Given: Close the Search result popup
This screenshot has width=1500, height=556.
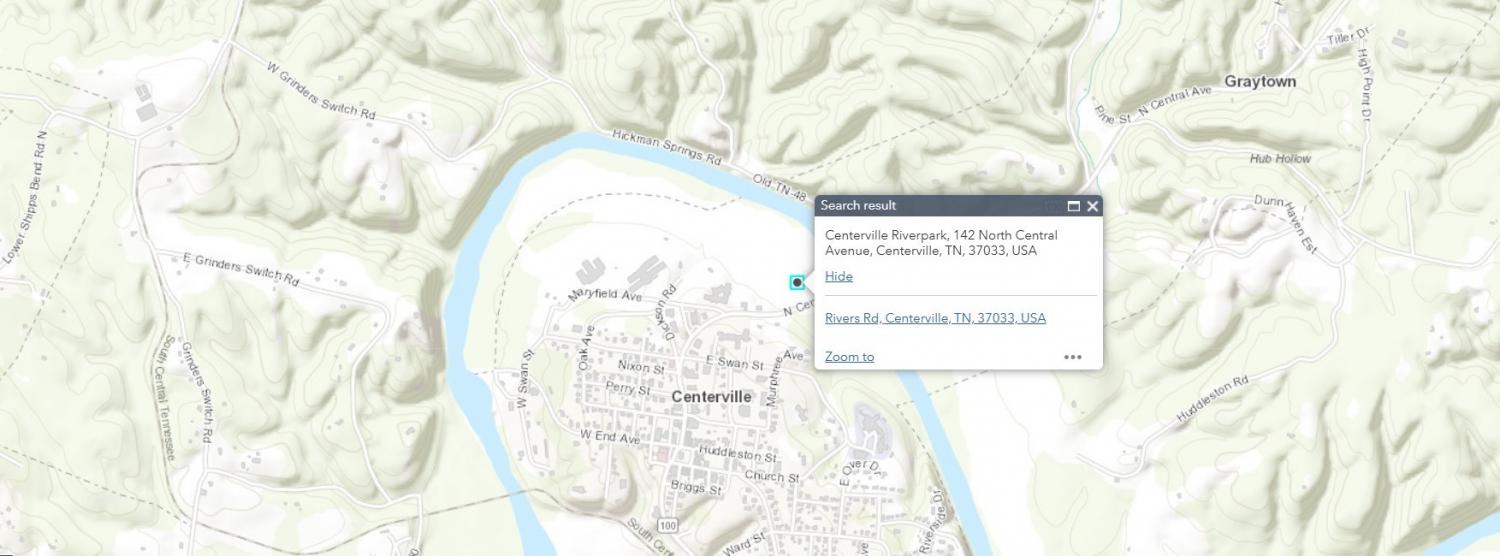Looking at the screenshot, I should point(1092,206).
